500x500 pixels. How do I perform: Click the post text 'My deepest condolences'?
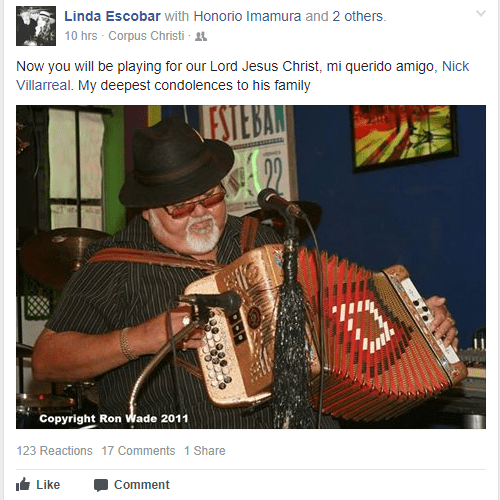coord(155,85)
